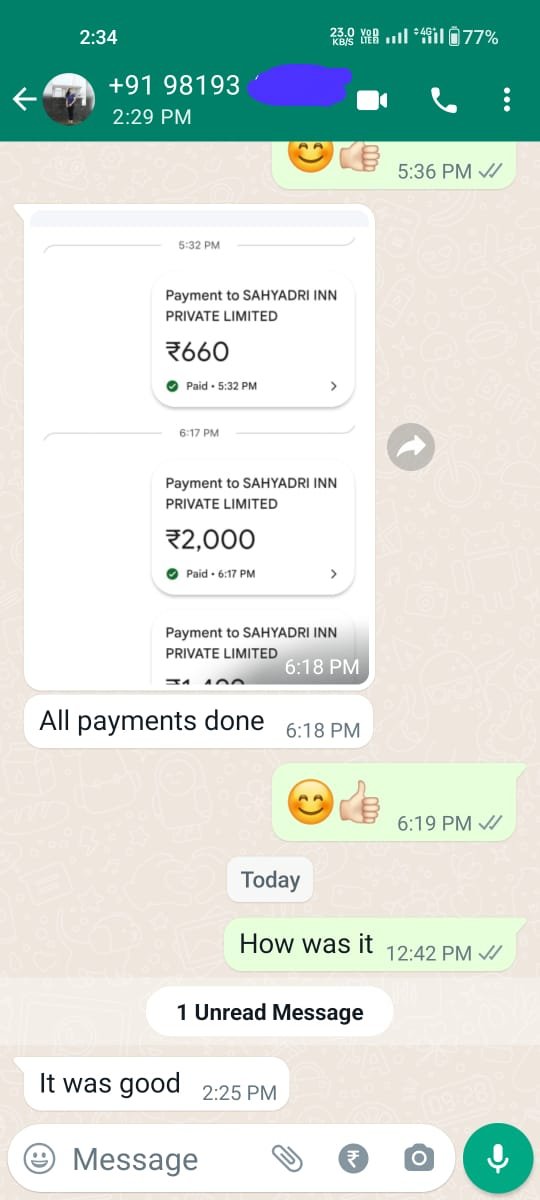Tap the Message text input field
The image size is (540, 1200).
pos(160,1159)
